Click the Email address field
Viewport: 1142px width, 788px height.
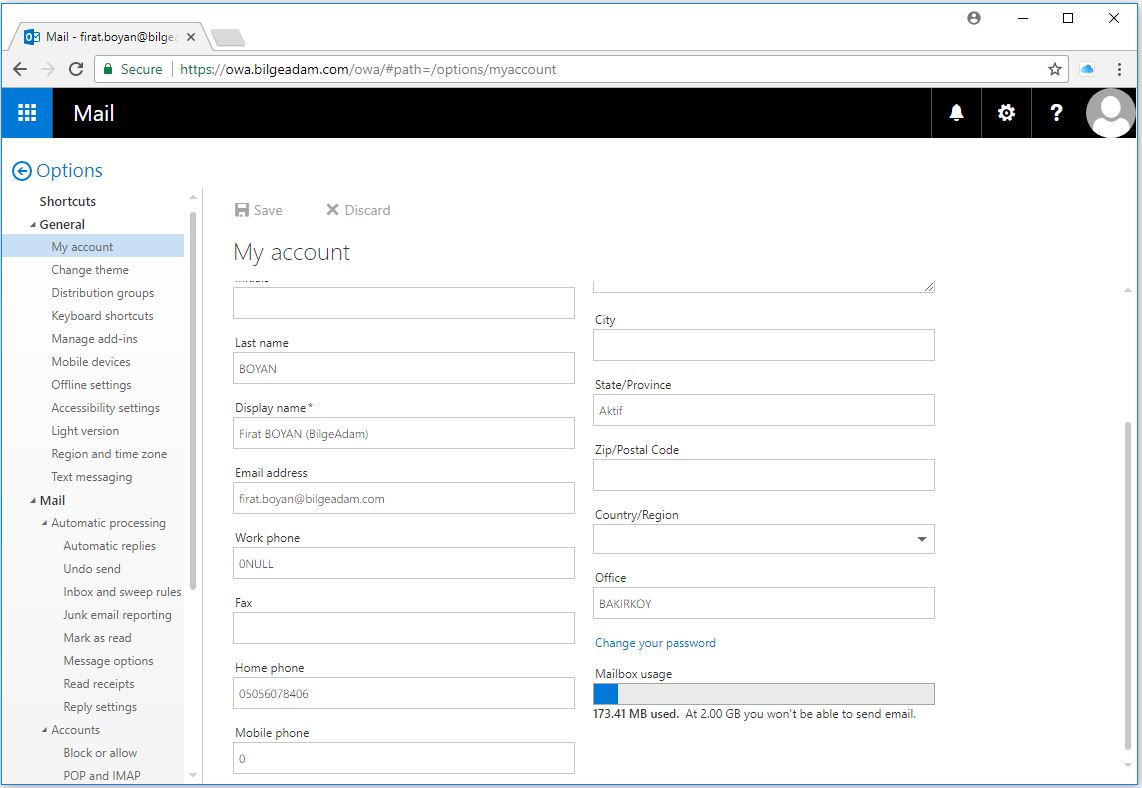[403, 498]
